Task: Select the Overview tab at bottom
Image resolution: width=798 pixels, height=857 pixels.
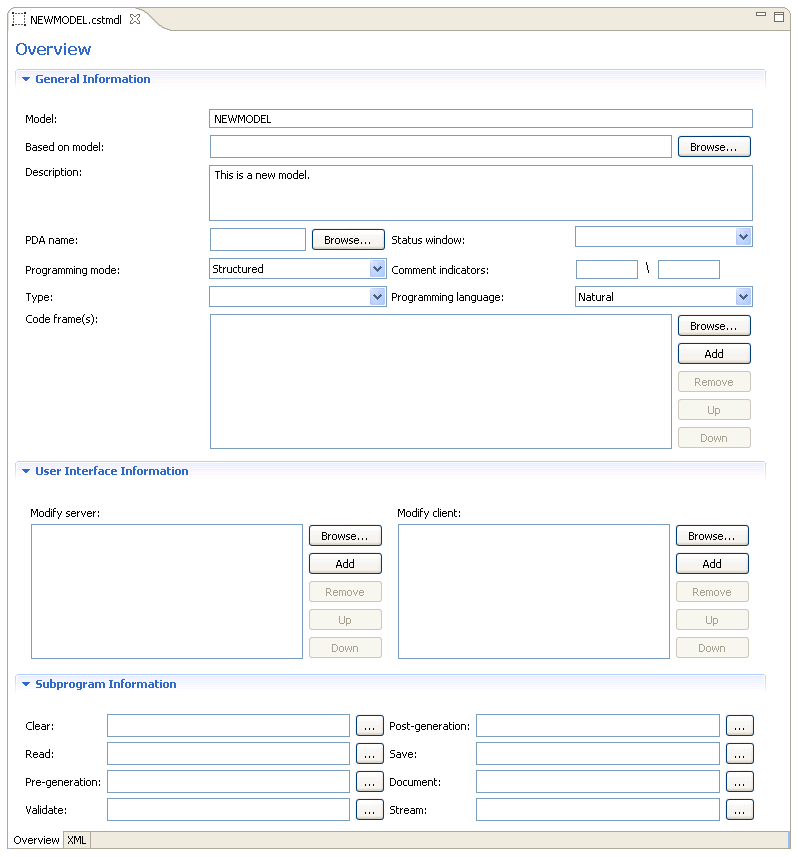Action: click(x=36, y=840)
